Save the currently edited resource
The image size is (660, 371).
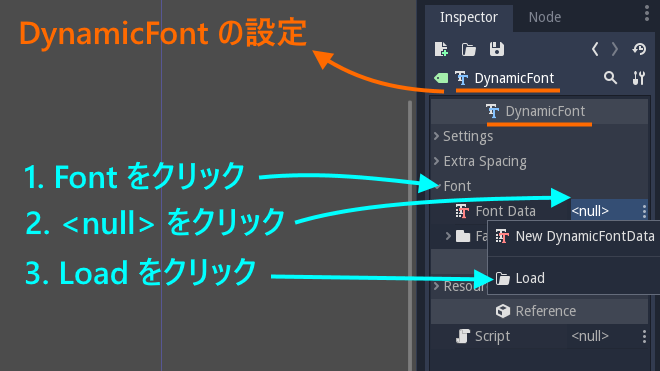[497, 49]
